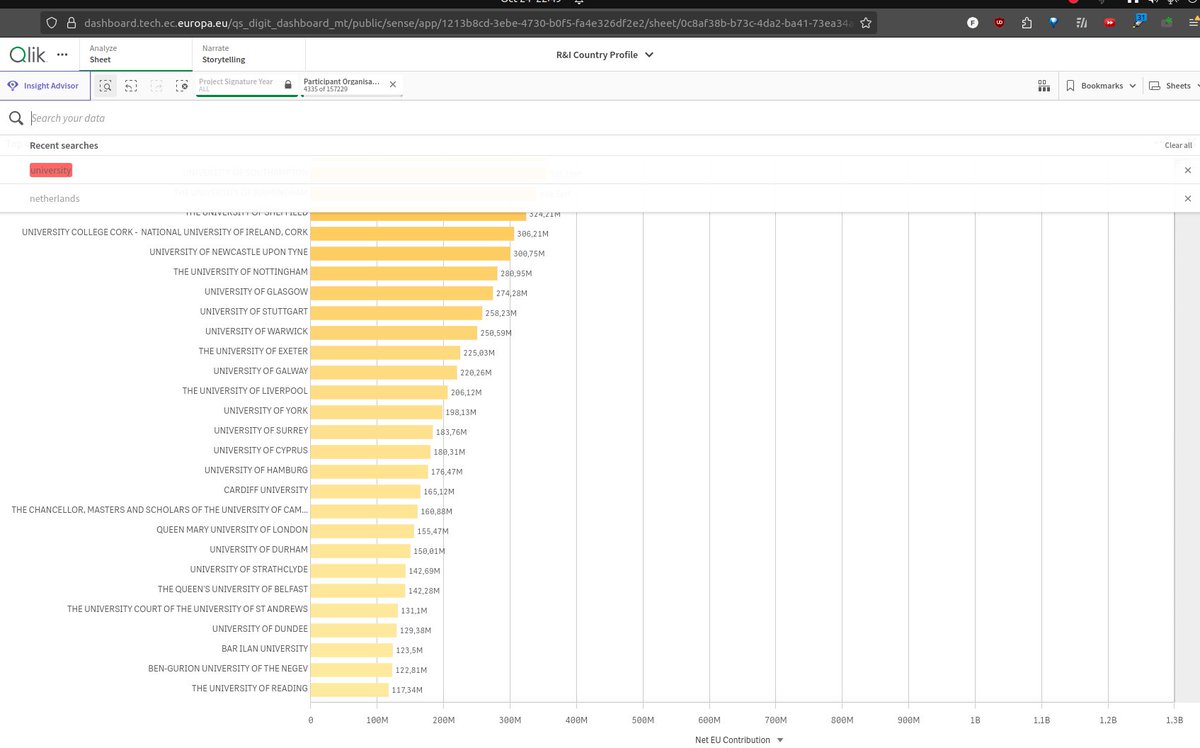Open the Sheets dropdown label
This screenshot has height=748, width=1200.
[1178, 86]
